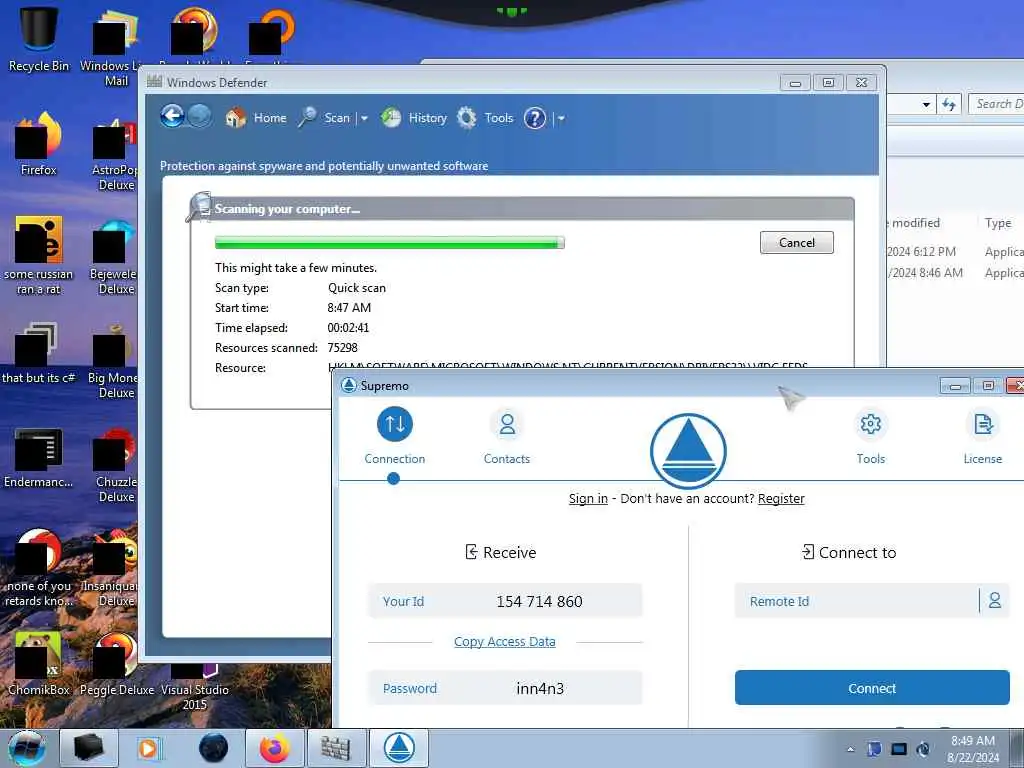This screenshot has height=768, width=1024.
Task: Expand the help dropdown arrow in Defender
Action: click(561, 118)
